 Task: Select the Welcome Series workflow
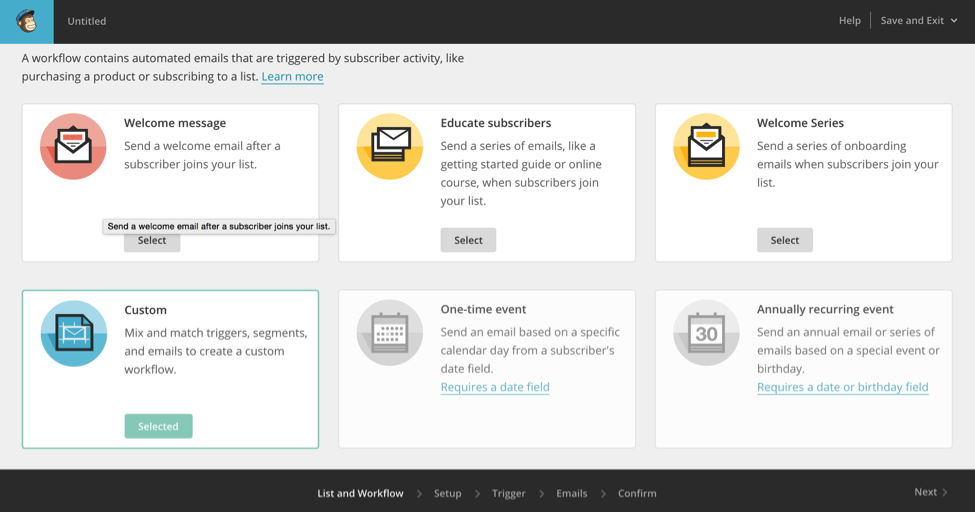(784, 240)
